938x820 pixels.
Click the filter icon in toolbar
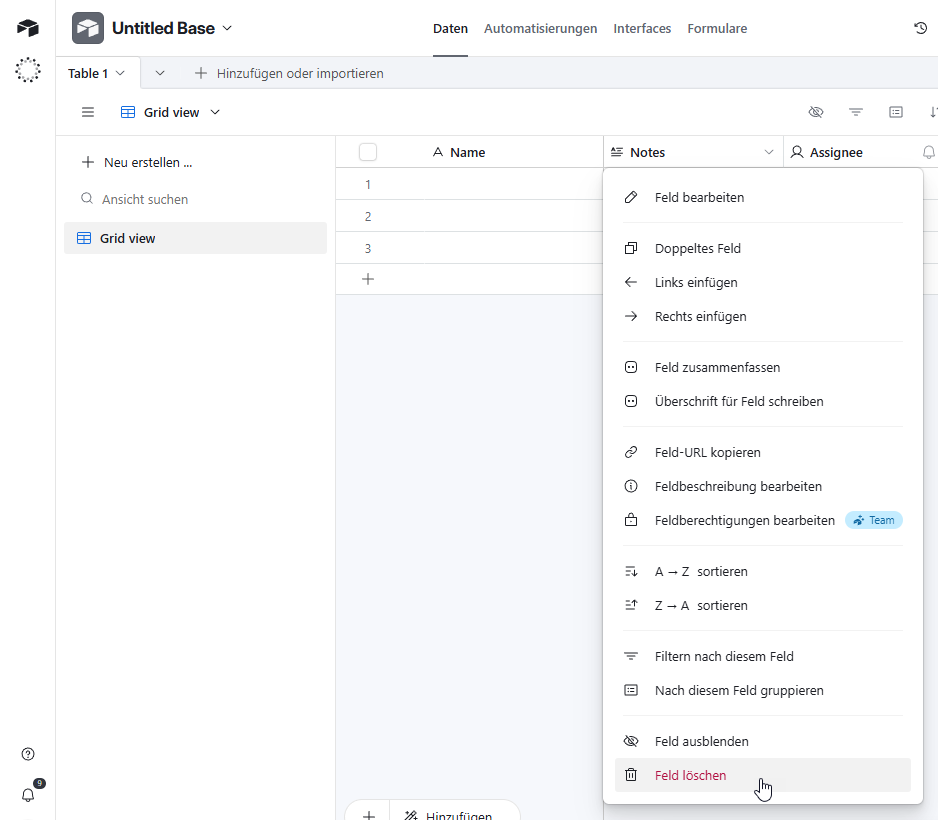856,112
